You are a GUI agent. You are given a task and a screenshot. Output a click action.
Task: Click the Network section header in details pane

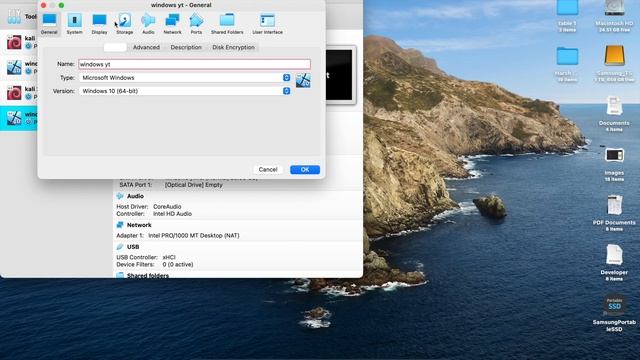(139, 225)
